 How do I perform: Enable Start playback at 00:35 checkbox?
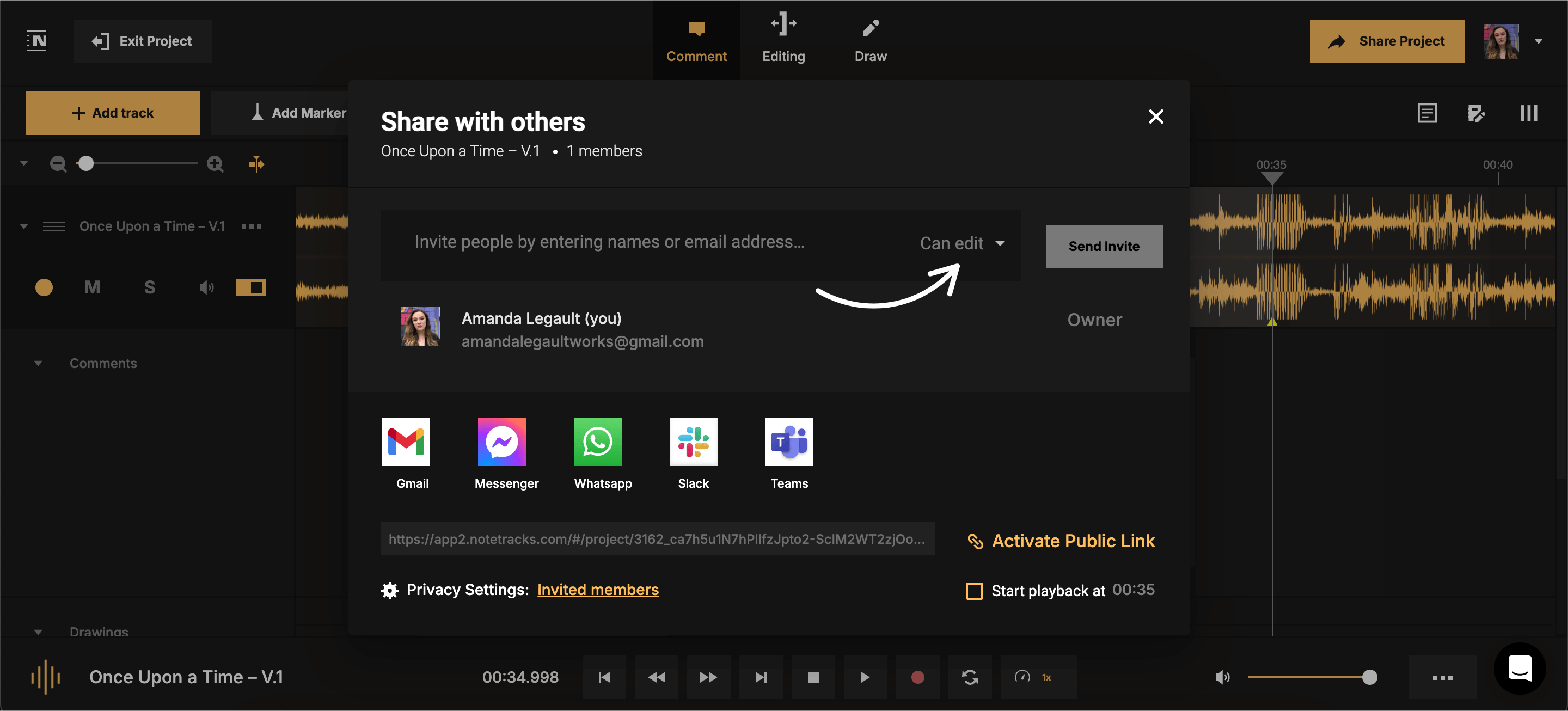[x=974, y=591]
